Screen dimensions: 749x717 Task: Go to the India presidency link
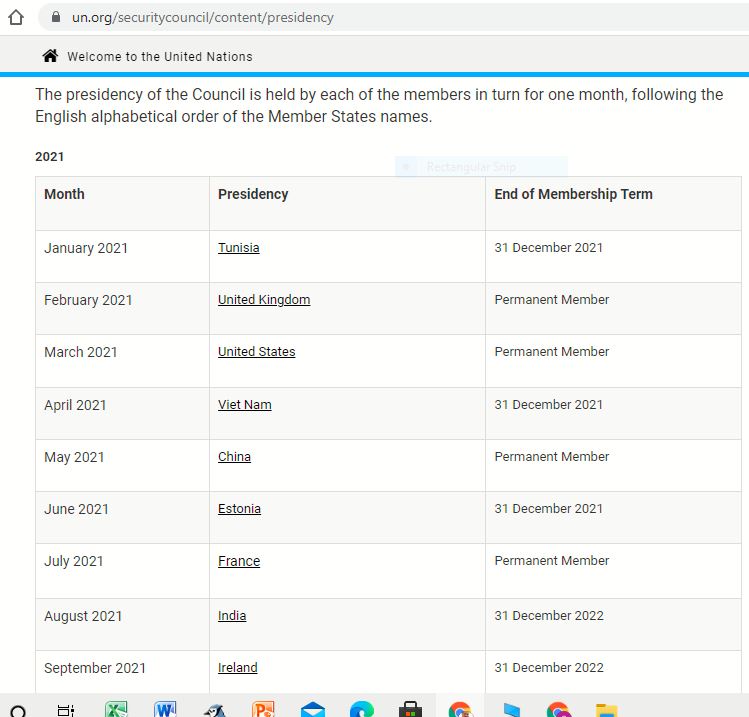pos(232,616)
